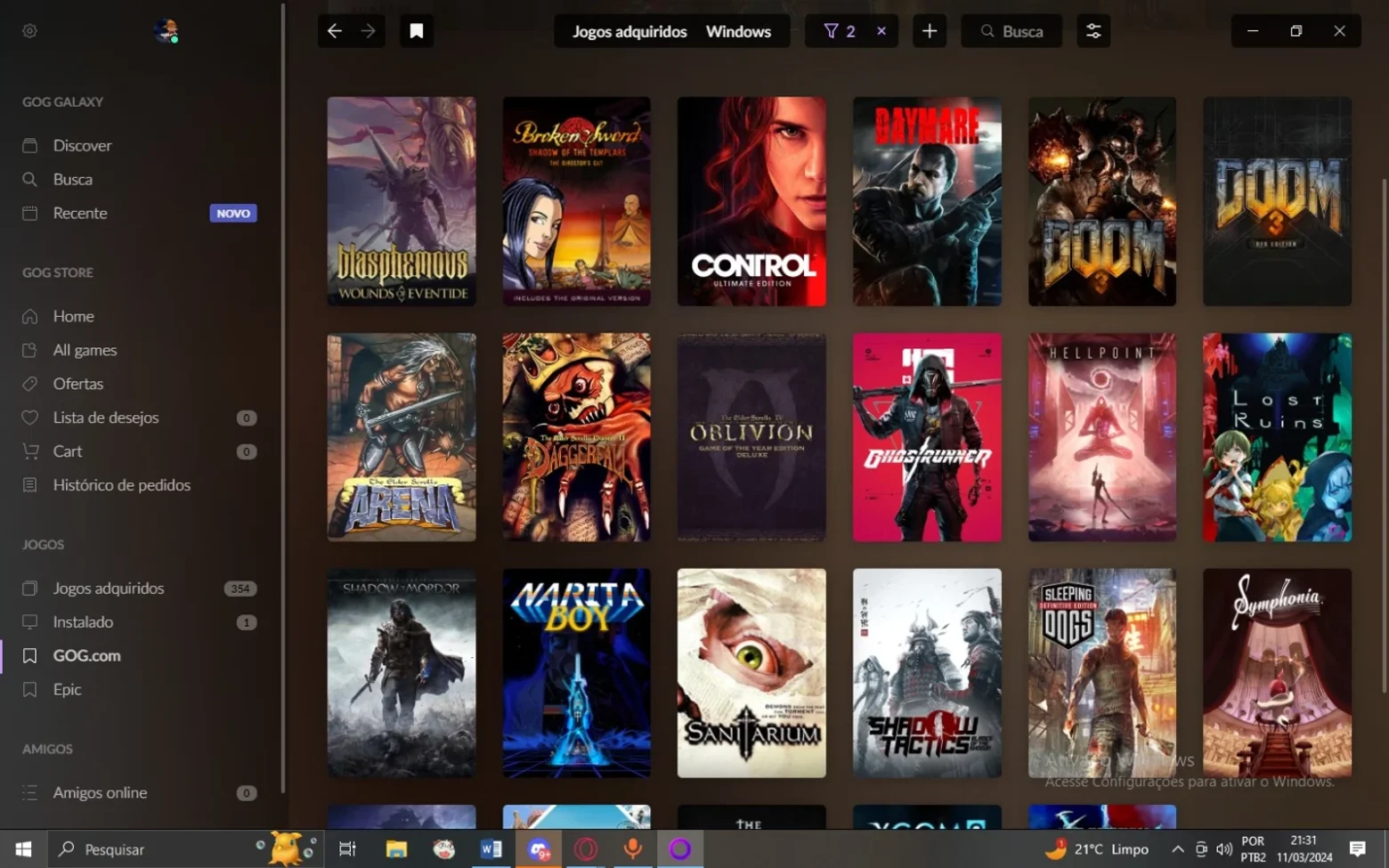Open DOOM 3 BFG Edition cover

click(1278, 201)
